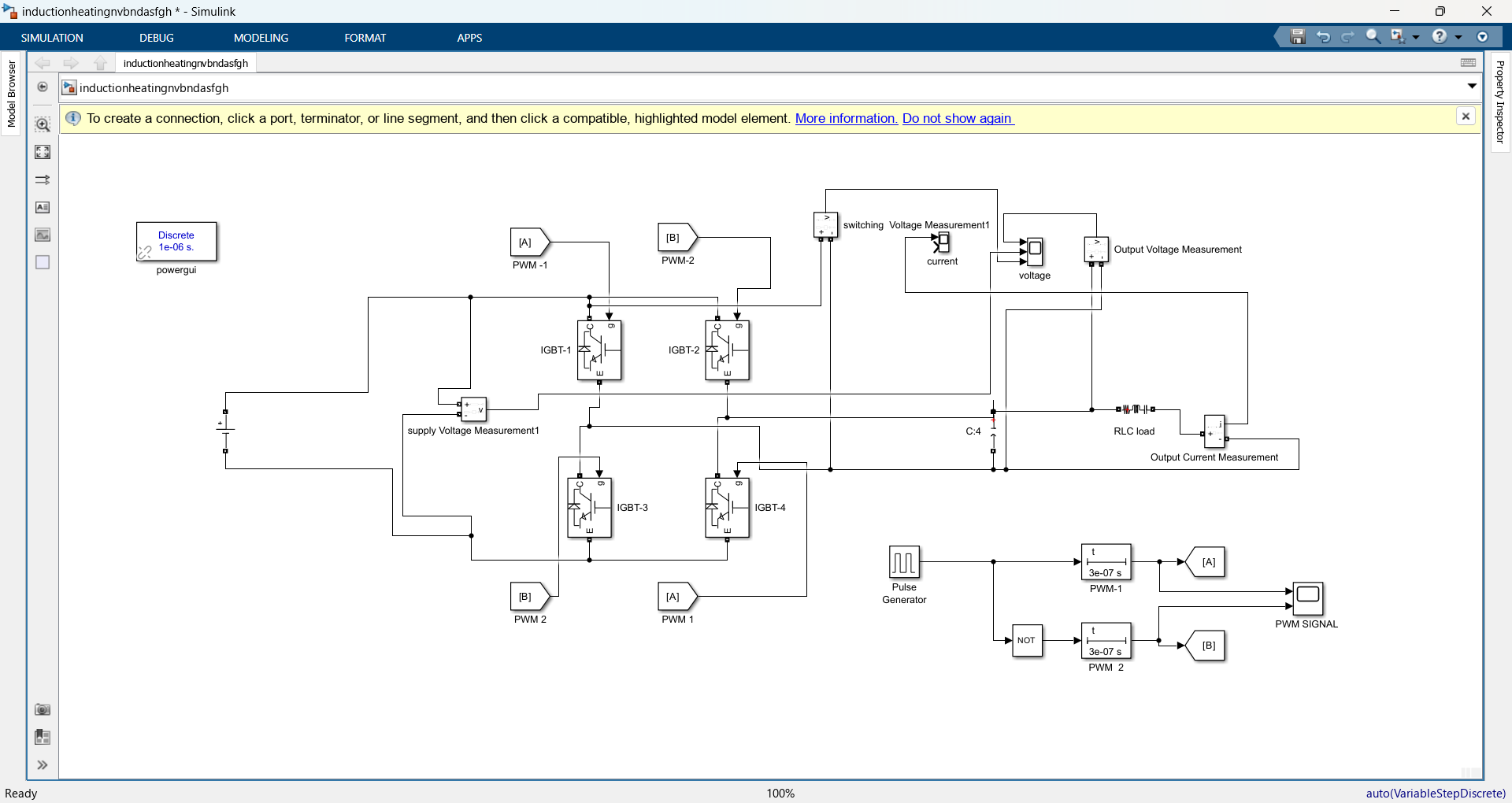Open the model path dropdown arrow

[1472, 87]
